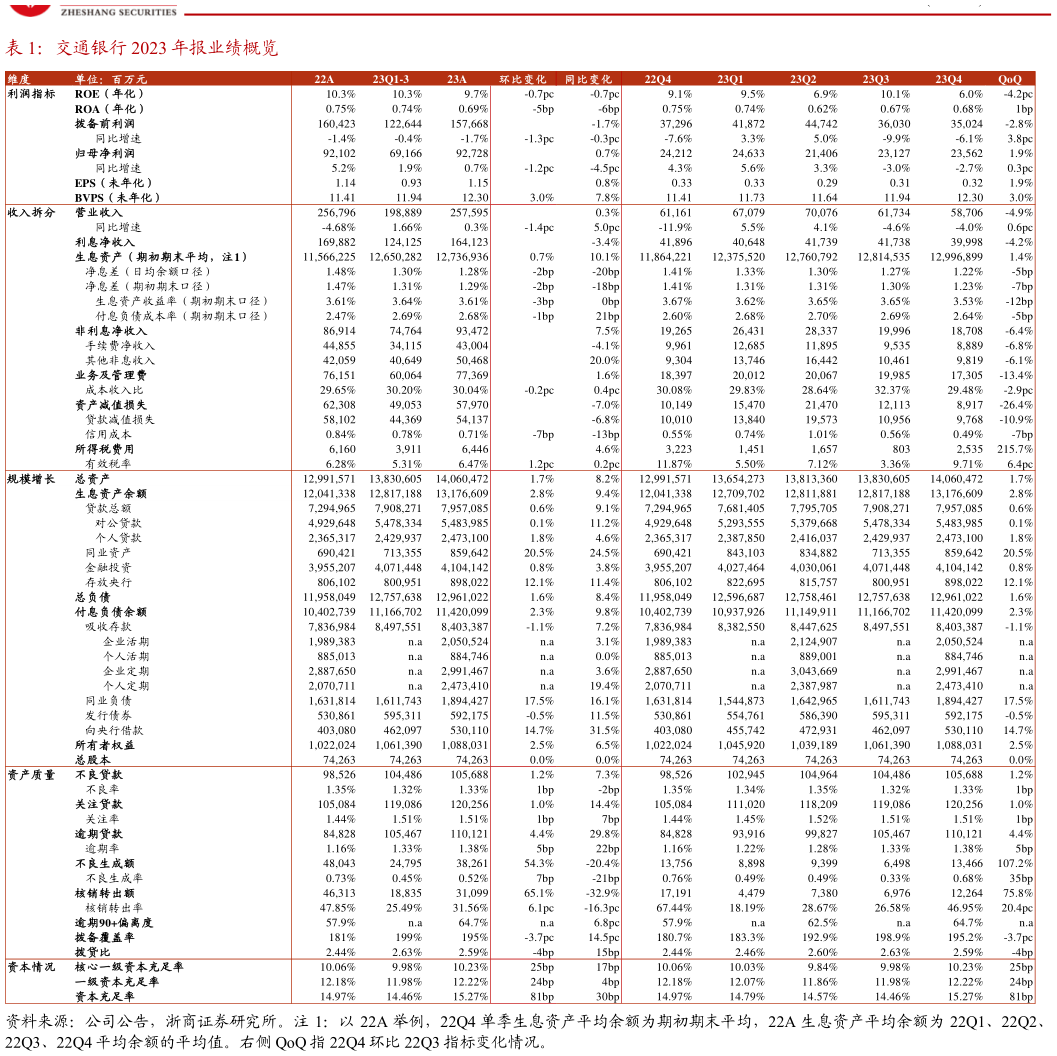The height and width of the screenshot is (1056, 1057).
Task: Select the 归母净利润 row label
Action: 104,154
